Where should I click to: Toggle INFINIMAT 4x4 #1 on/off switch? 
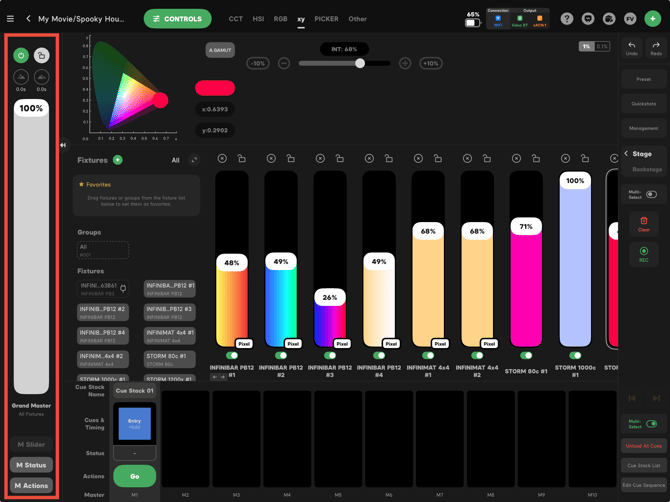pos(428,355)
